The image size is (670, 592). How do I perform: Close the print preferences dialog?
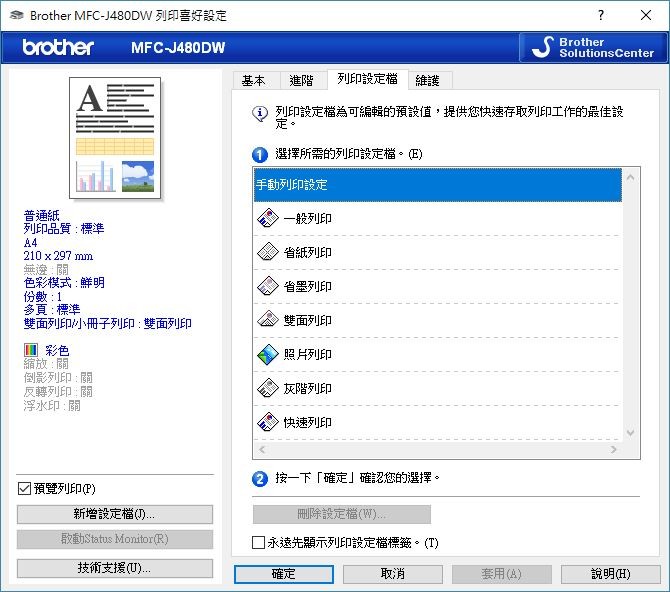coord(646,15)
